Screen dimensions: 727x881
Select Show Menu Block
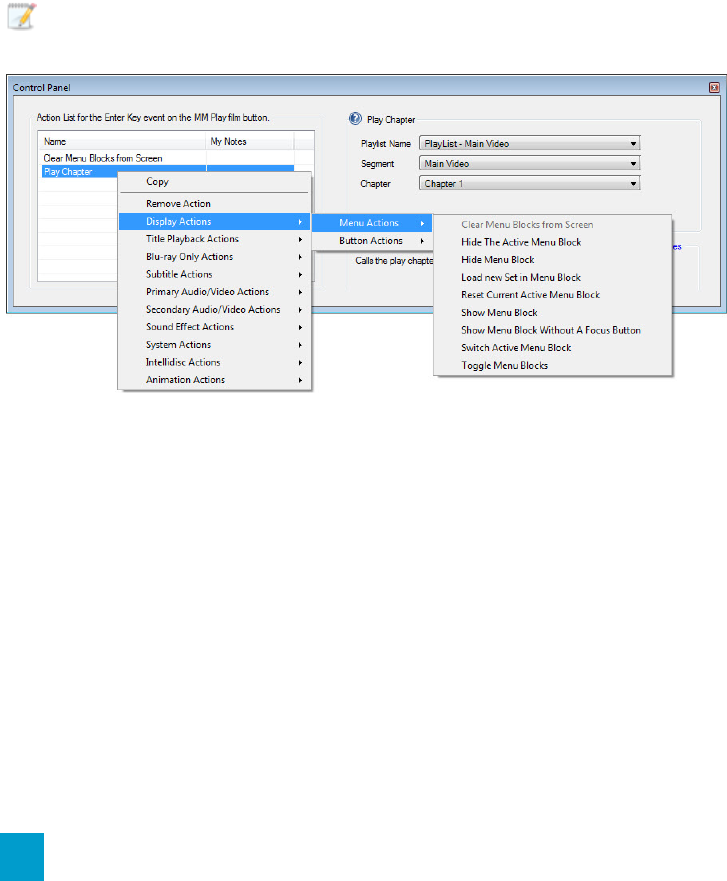[553, 312]
